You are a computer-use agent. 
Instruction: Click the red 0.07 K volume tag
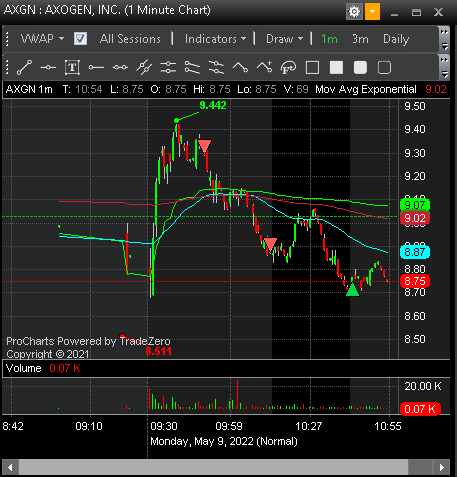click(420, 409)
